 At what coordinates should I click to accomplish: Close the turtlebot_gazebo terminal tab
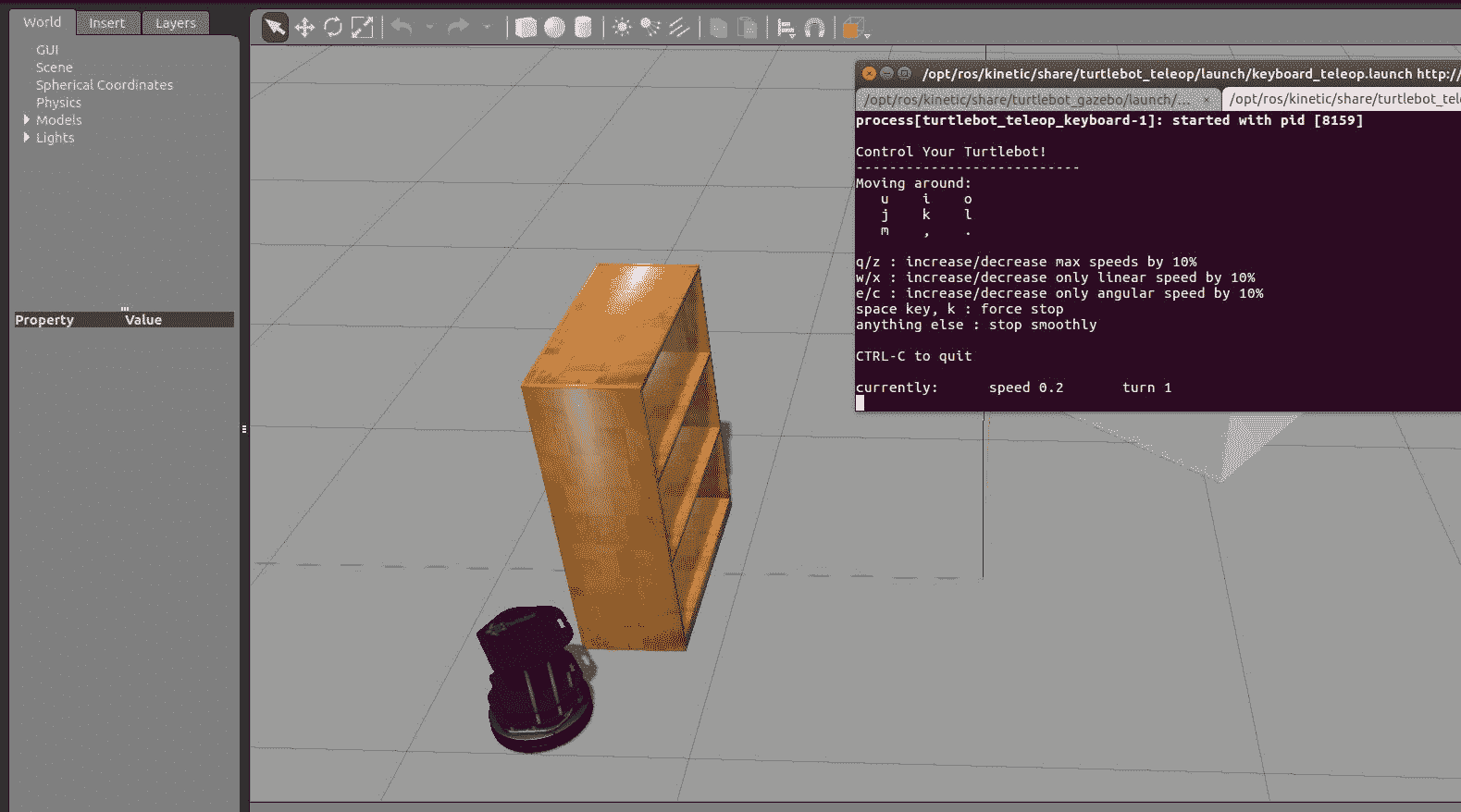[1207, 99]
